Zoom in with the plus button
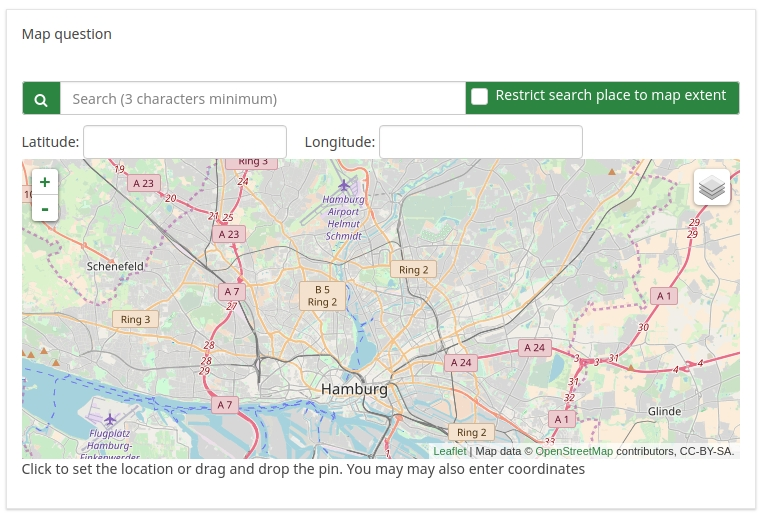767x531 pixels. [x=45, y=182]
